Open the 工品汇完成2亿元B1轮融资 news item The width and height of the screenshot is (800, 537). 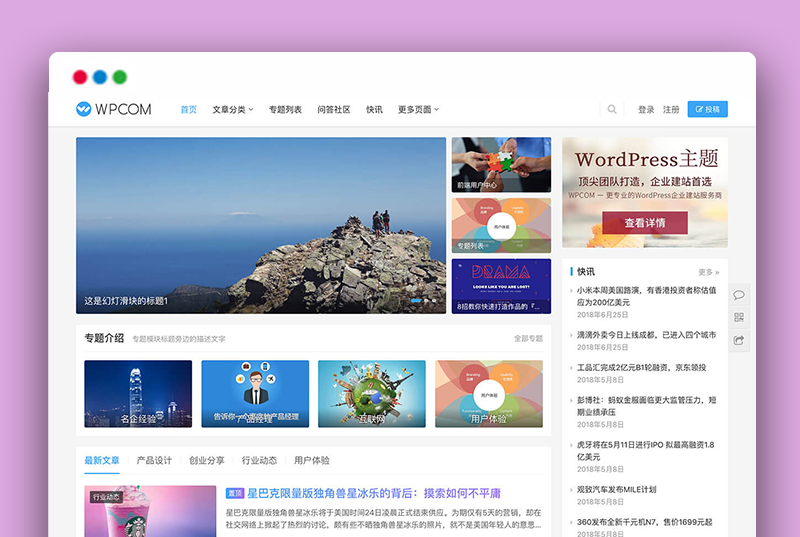[642, 367]
